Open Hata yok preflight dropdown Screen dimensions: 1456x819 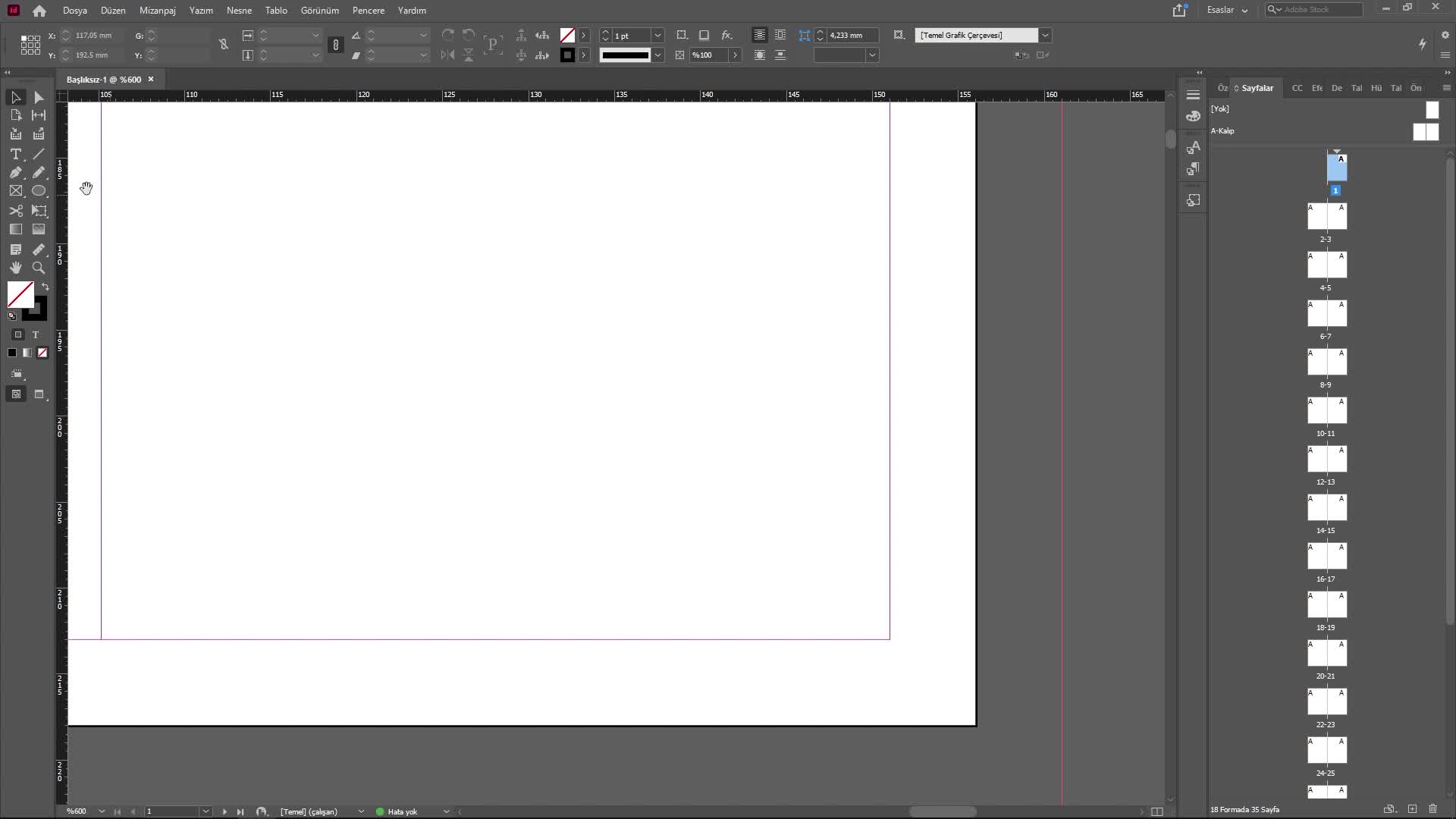[446, 811]
